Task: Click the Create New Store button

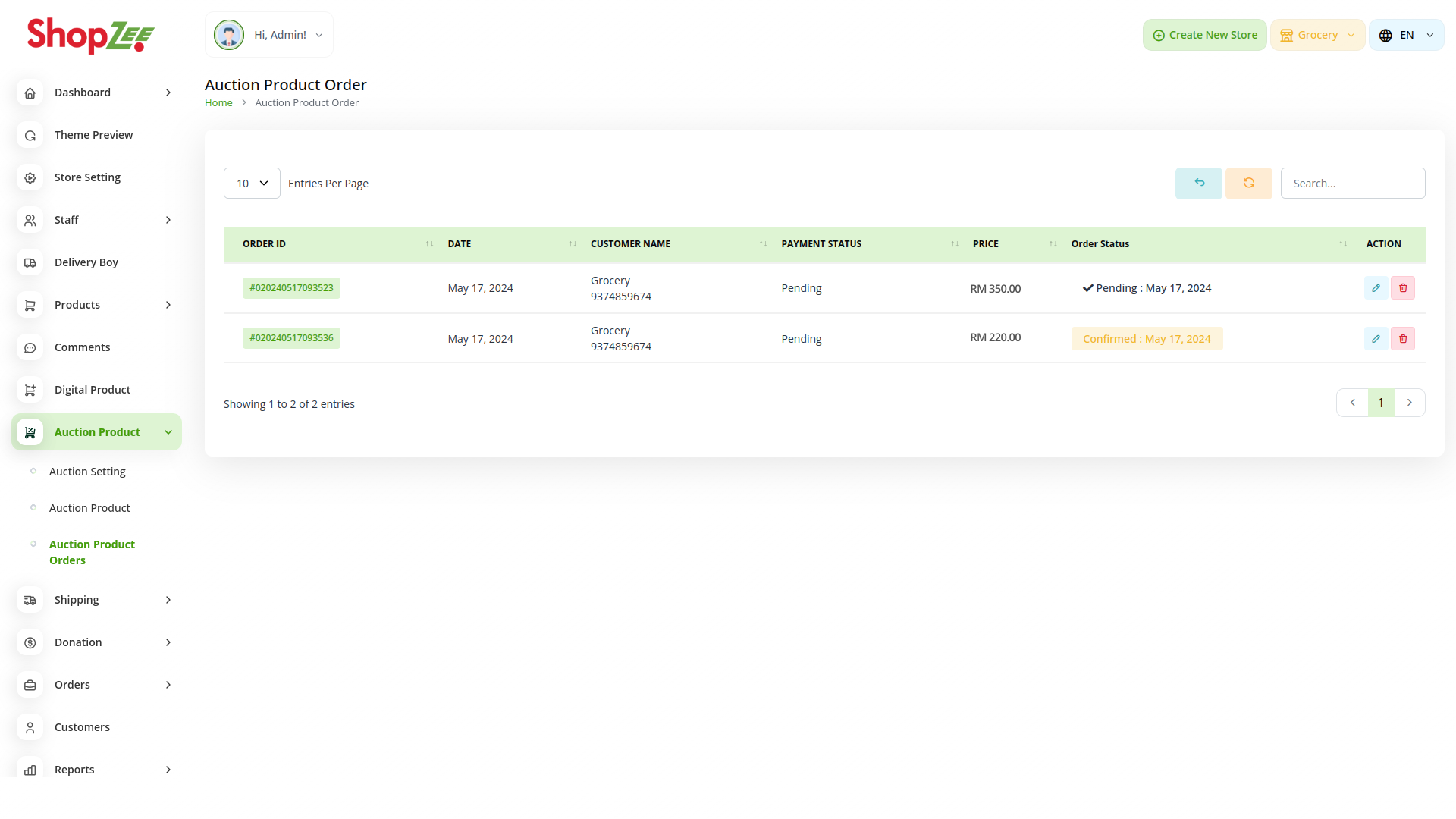Action: [x=1204, y=35]
